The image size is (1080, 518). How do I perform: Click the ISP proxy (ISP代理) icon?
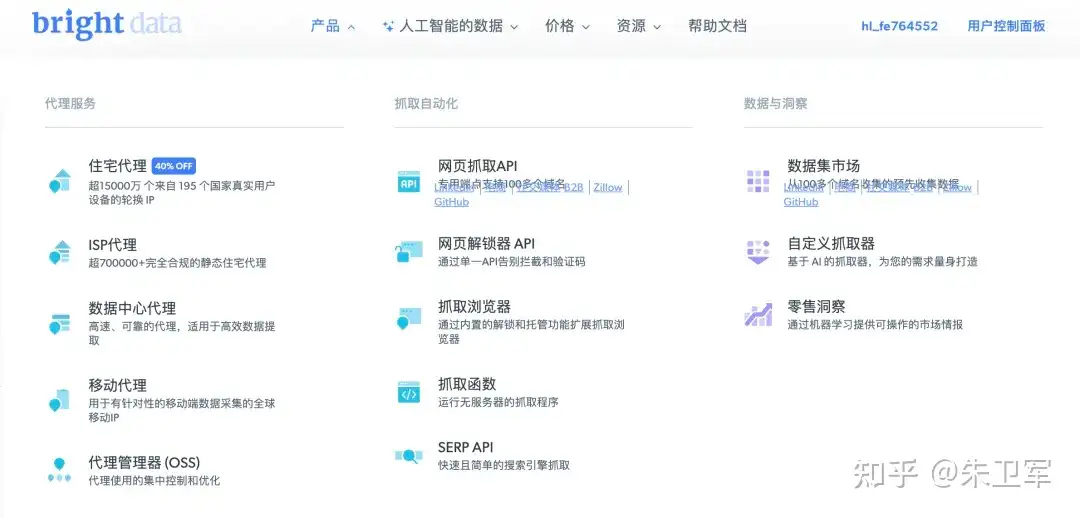coord(60,252)
